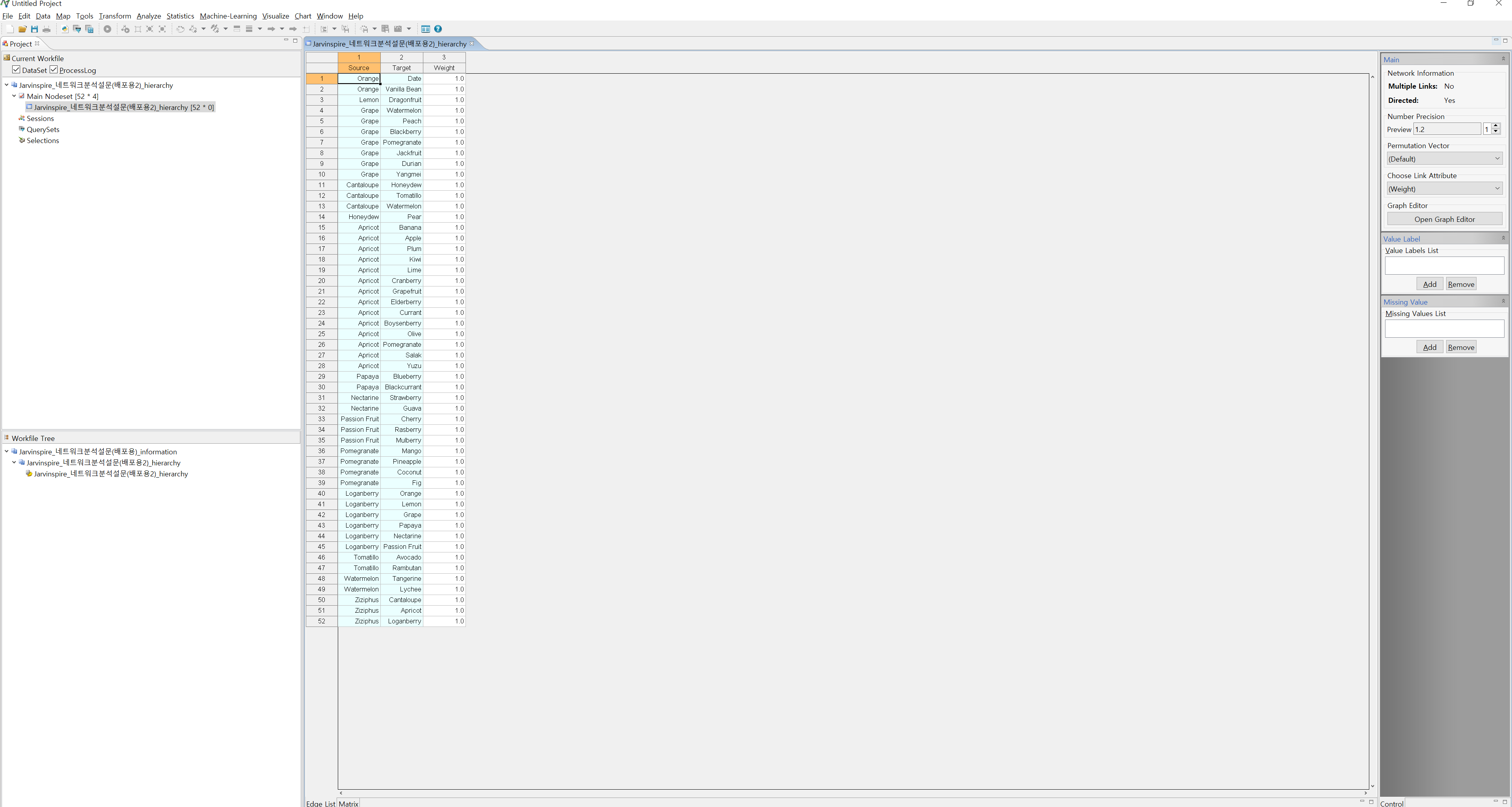Click the filter dataset toolbar icon
The height and width of the screenshot is (807, 1512).
click(77, 29)
